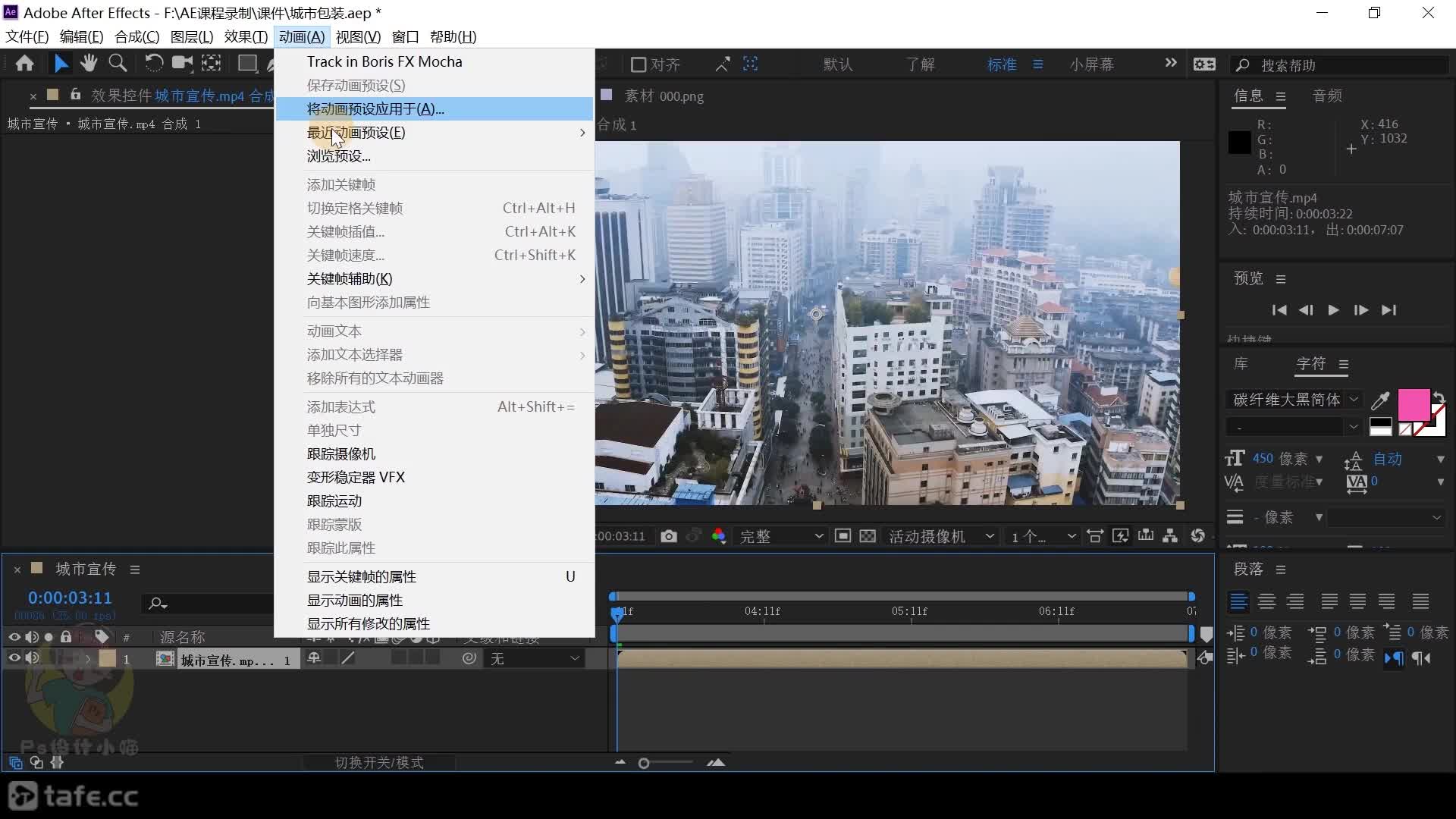
Task: Toggle region of interest icon
Action: 843,536
